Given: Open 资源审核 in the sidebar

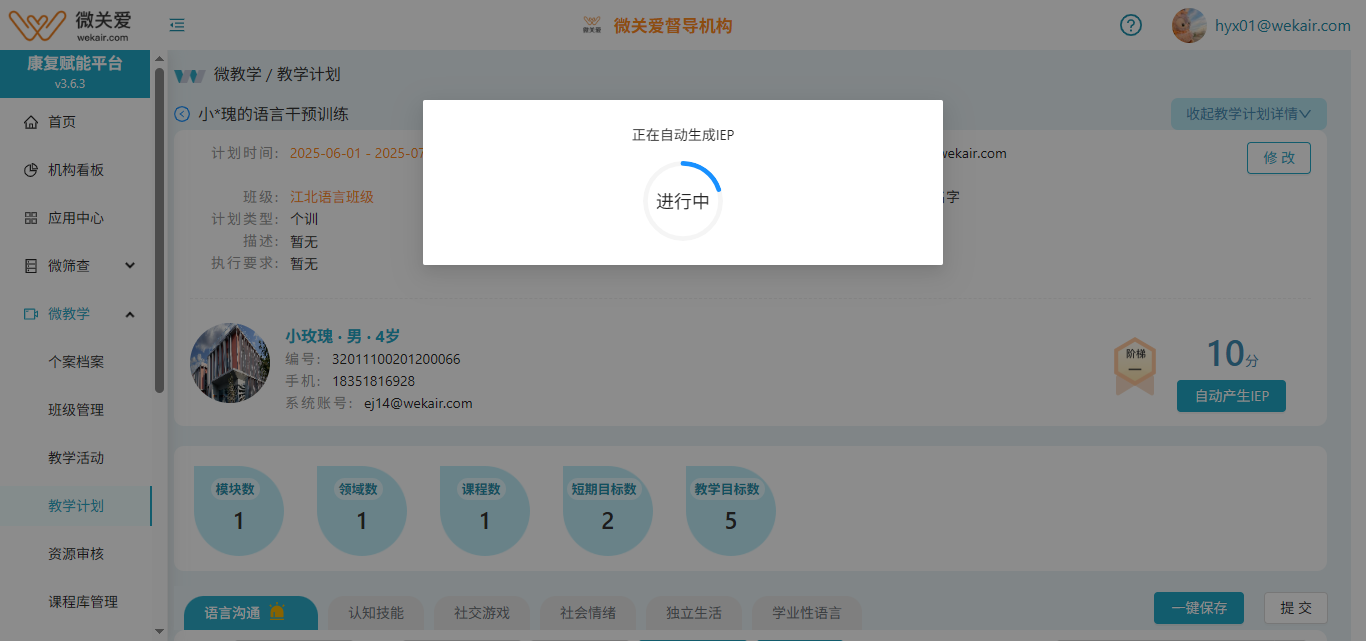Looking at the screenshot, I should [76, 554].
